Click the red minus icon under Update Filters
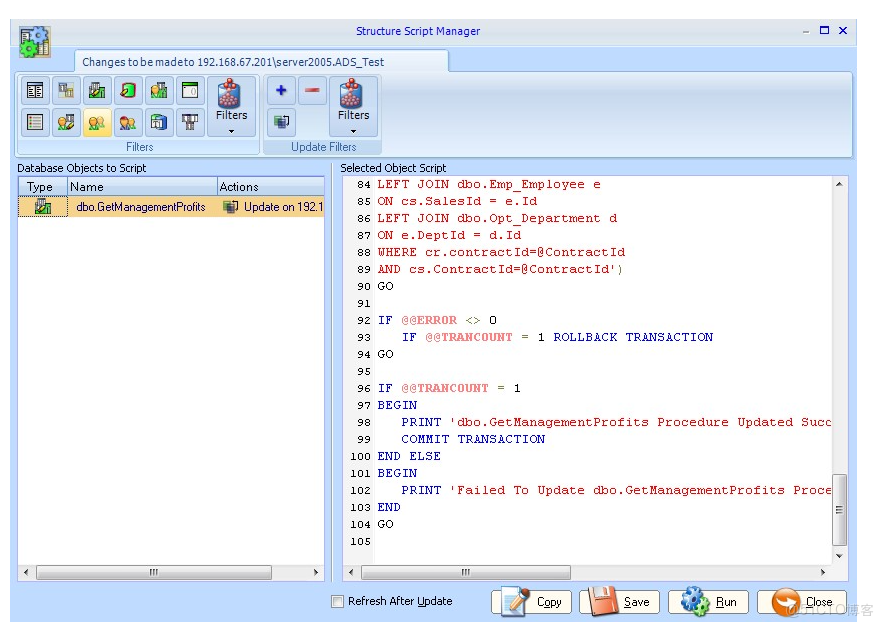884x627 pixels. pyautogui.click(x=314, y=90)
